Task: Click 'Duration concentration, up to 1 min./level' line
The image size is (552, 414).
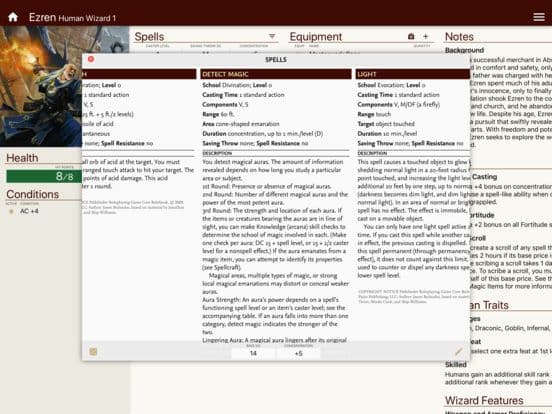Action: click(x=263, y=133)
